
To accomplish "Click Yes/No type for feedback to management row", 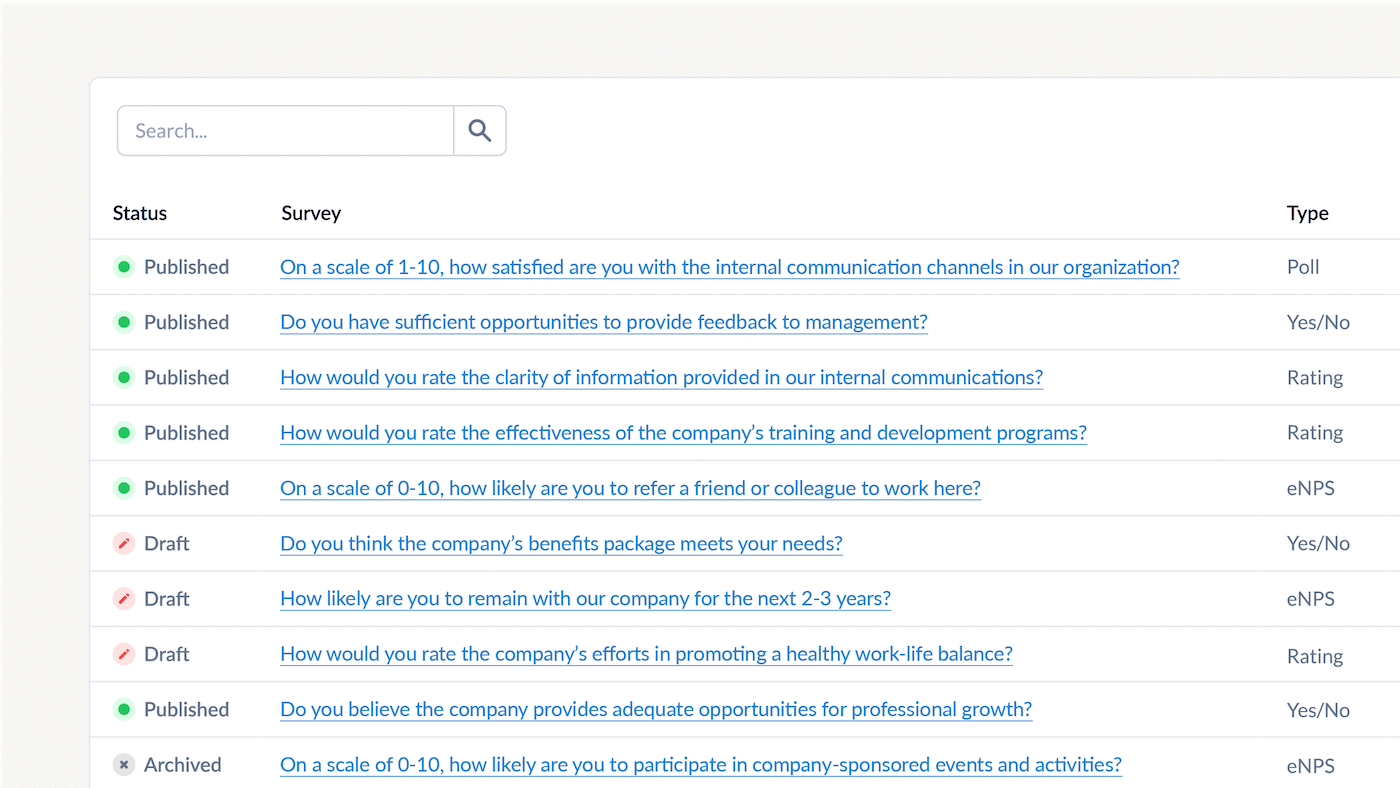I will (x=1318, y=322).
